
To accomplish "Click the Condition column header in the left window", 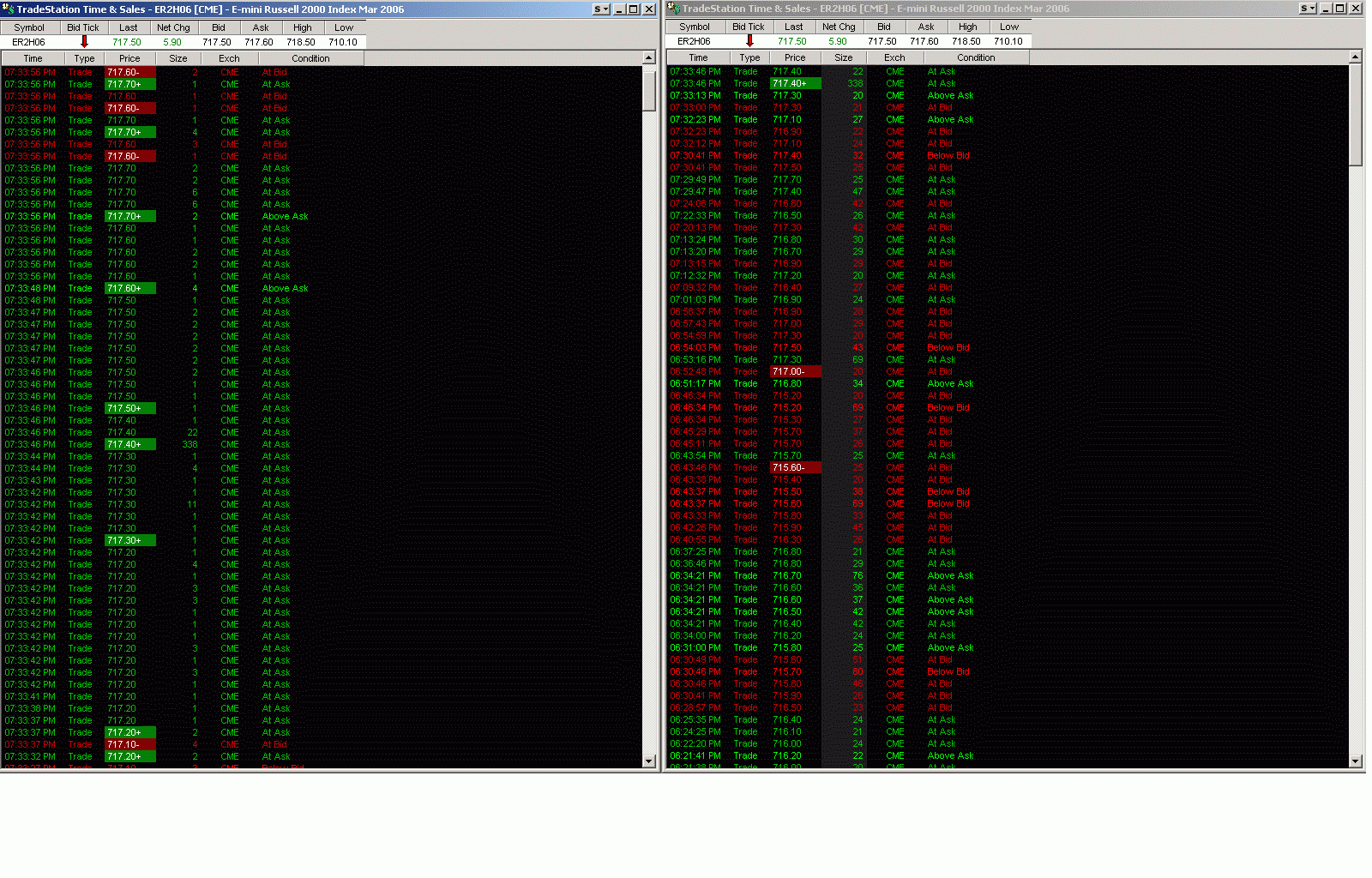I will [x=310, y=58].
